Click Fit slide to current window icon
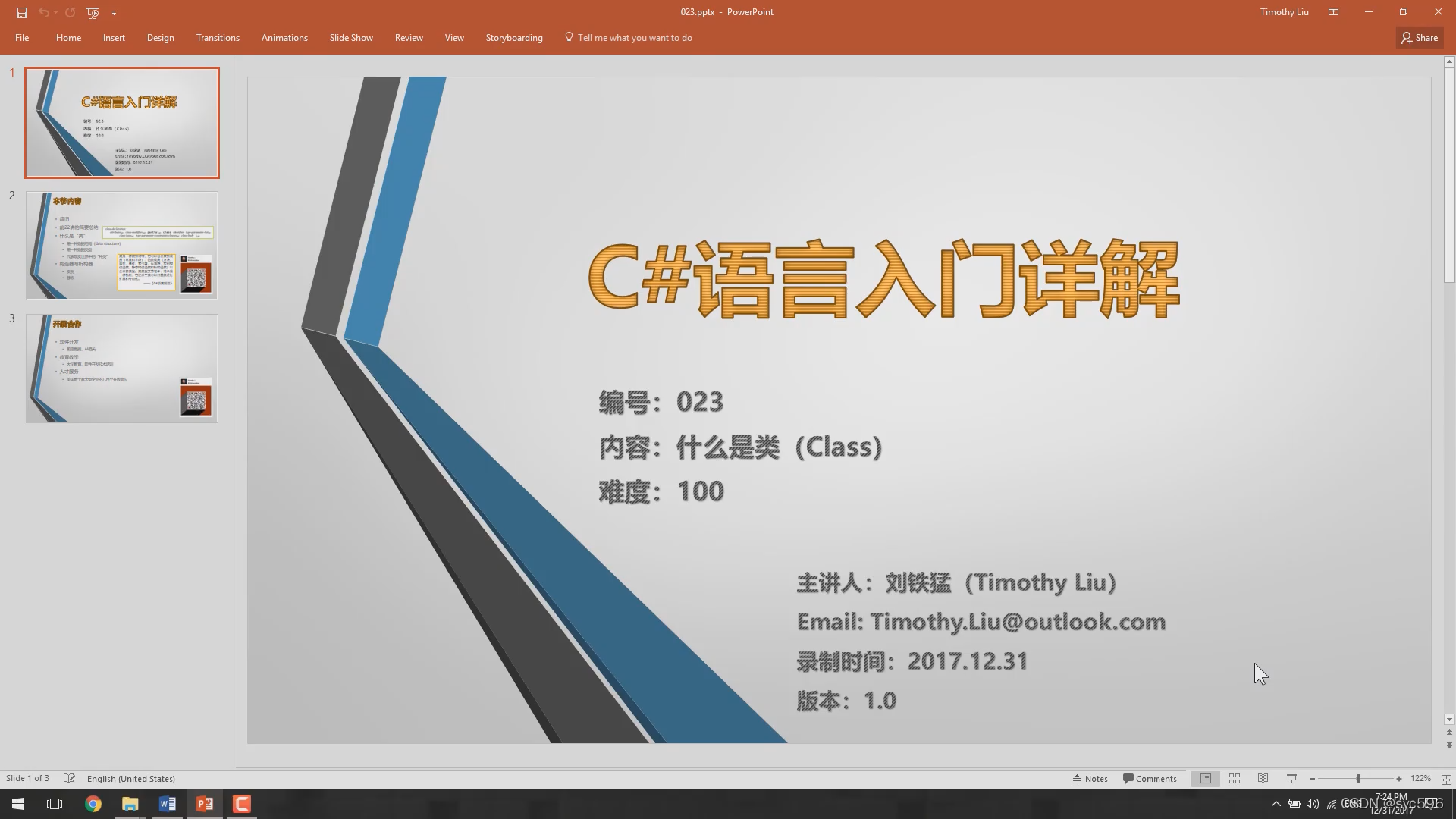 click(x=1446, y=779)
